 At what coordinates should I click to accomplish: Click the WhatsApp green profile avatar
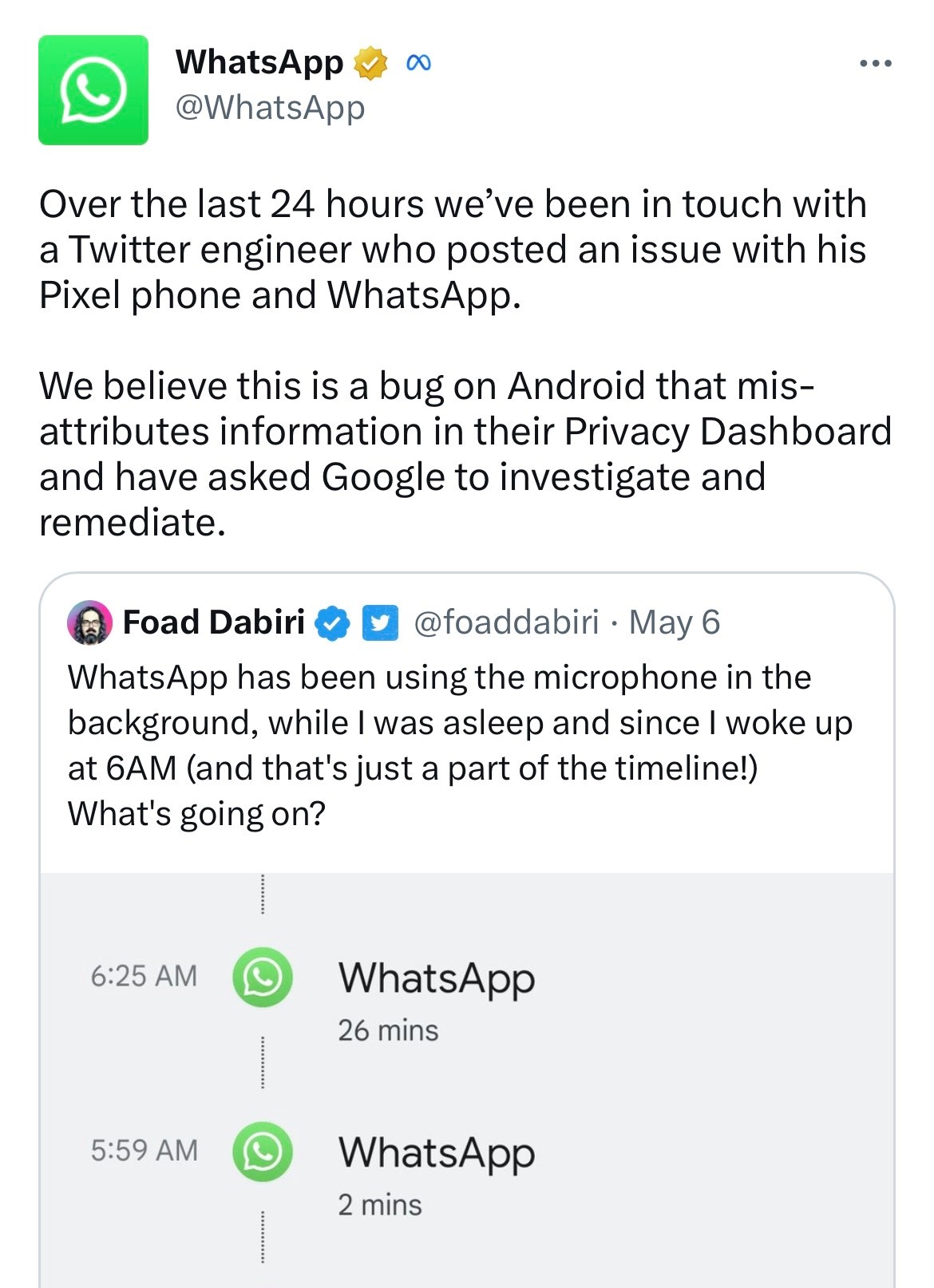(x=93, y=90)
